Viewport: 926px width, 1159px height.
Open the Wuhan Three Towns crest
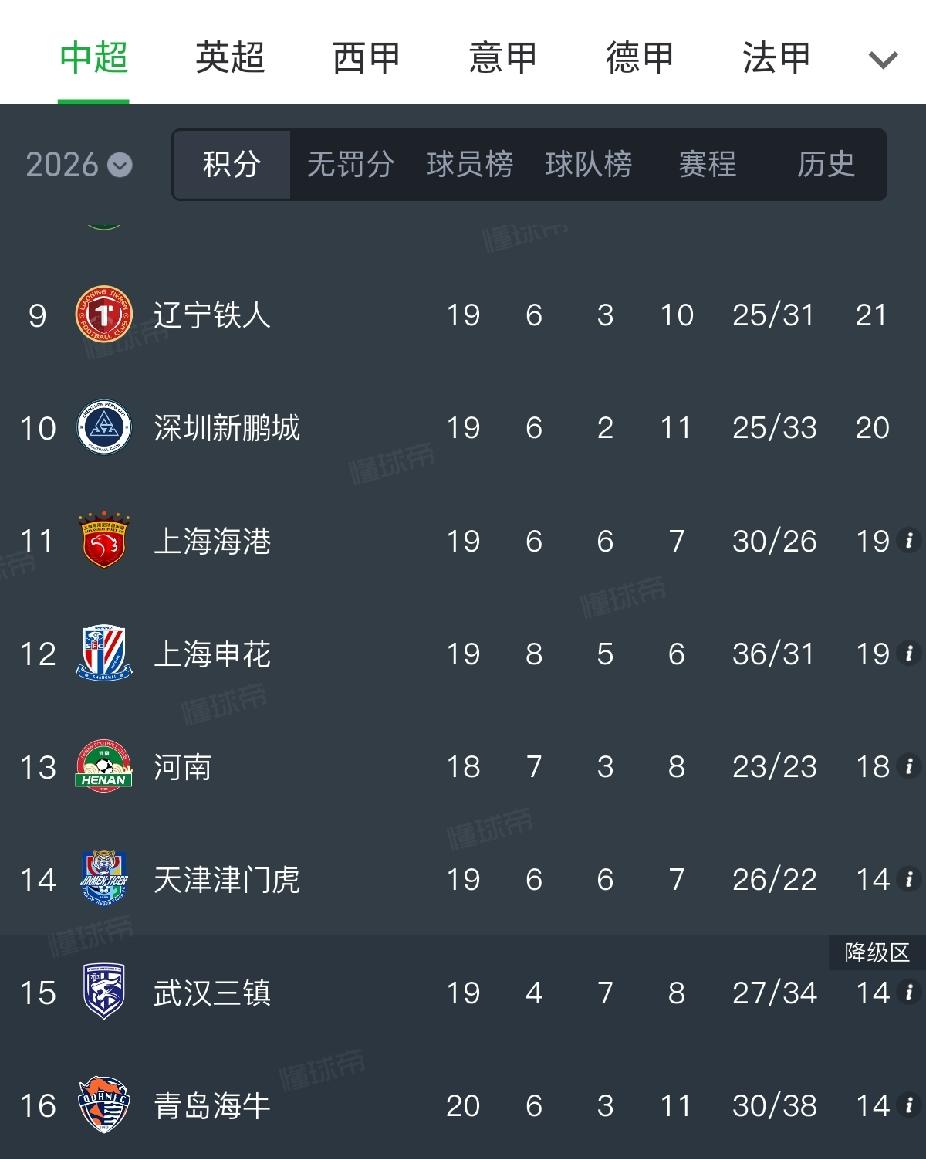coord(104,991)
